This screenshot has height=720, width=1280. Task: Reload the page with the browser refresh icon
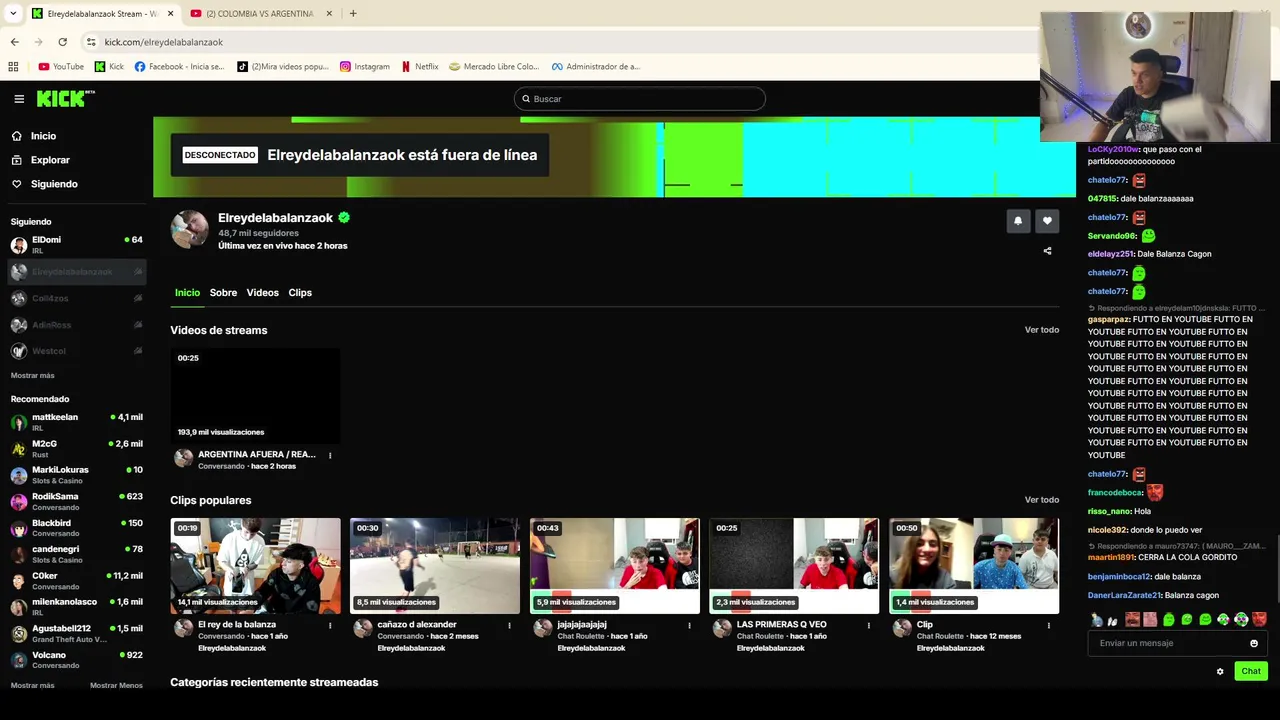point(62,42)
